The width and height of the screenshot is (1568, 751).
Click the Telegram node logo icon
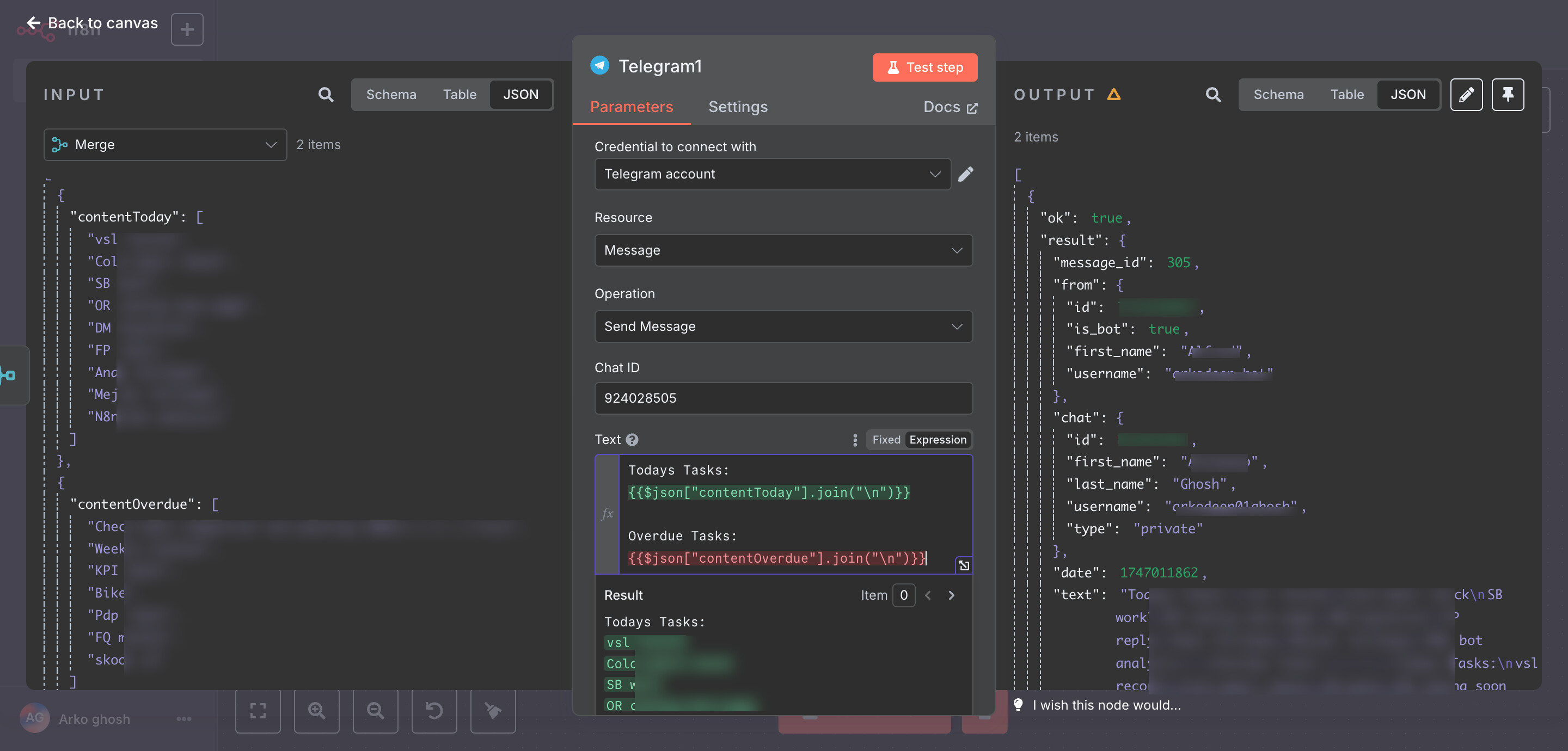pyautogui.click(x=599, y=66)
